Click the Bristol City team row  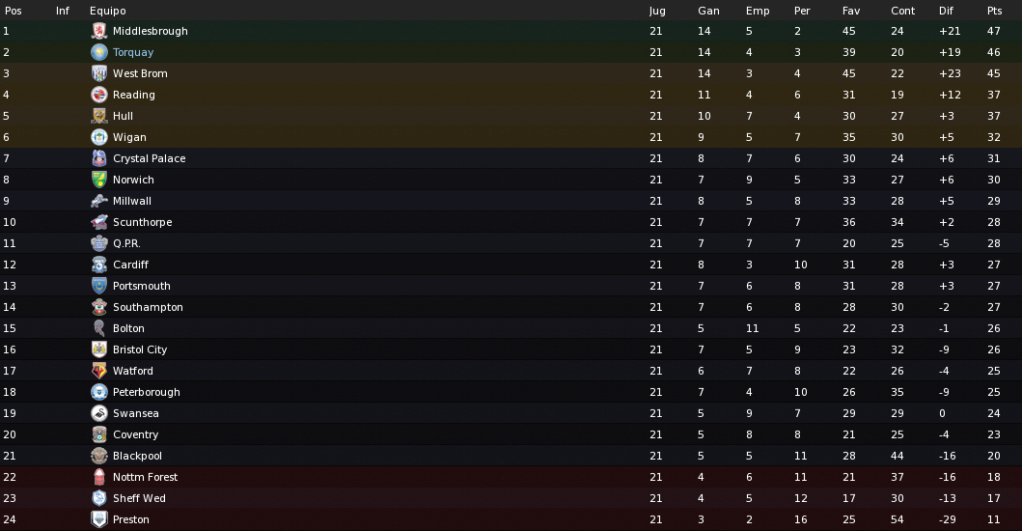point(511,349)
